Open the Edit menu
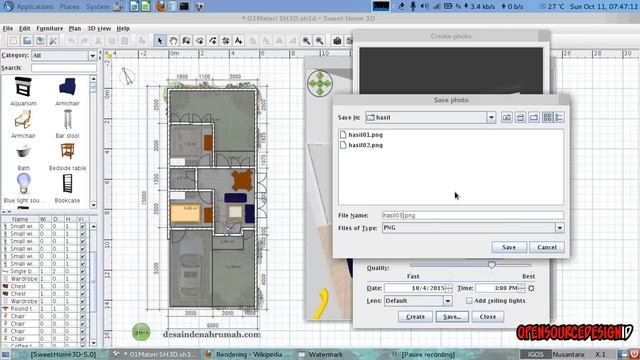The height and width of the screenshot is (360, 640). click(24, 29)
